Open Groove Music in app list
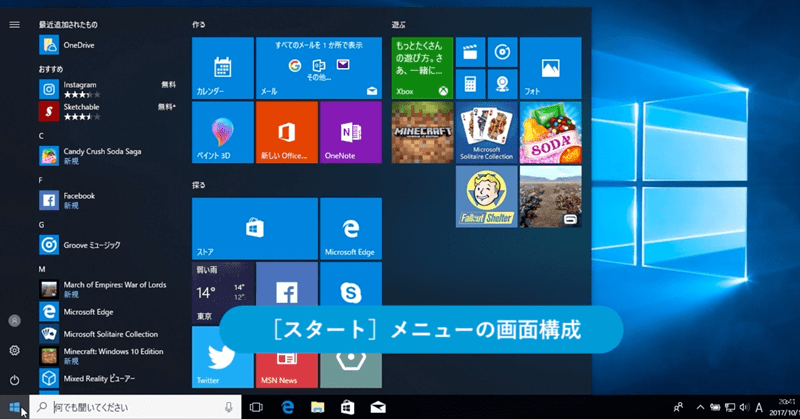This screenshot has width=800, height=419. [x=108, y=245]
